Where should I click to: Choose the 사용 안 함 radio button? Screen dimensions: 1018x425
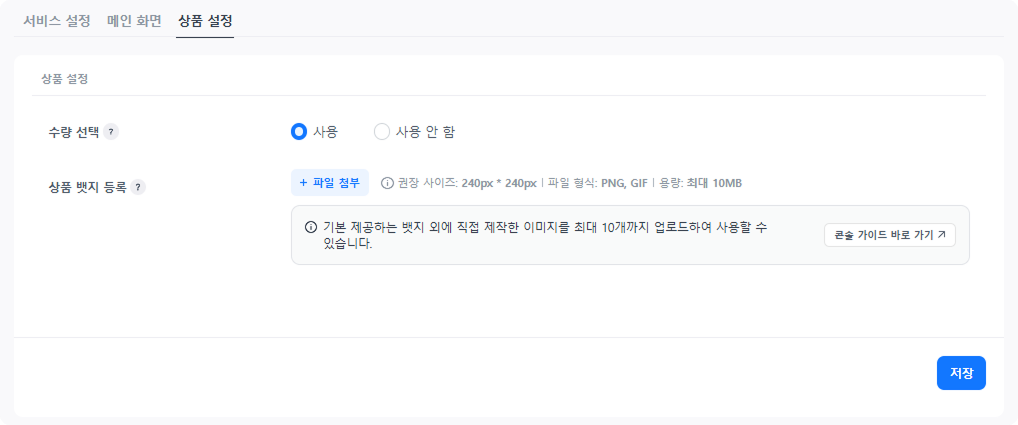pos(381,131)
